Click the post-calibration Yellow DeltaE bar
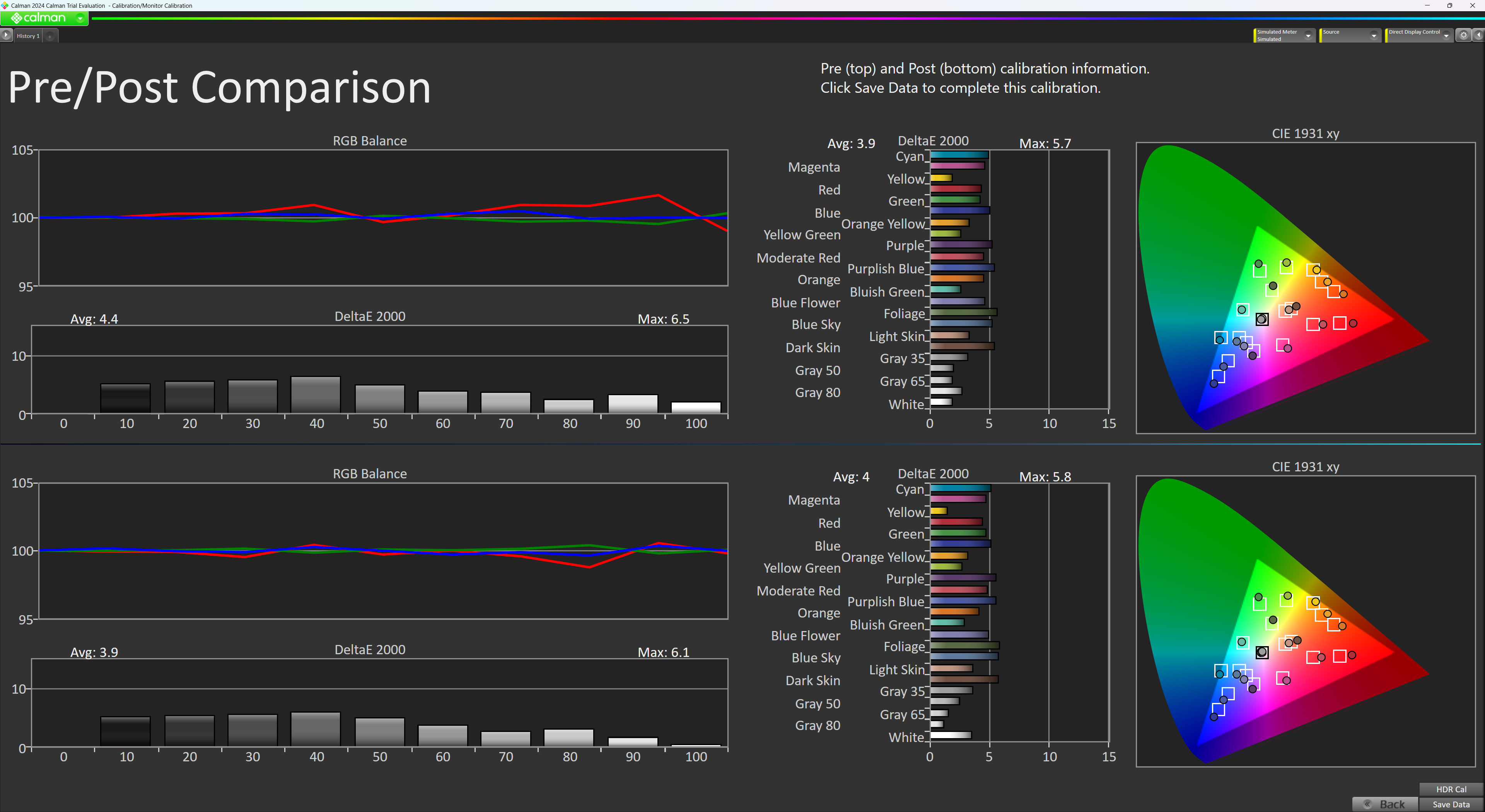The width and height of the screenshot is (1485, 812). coord(939,511)
